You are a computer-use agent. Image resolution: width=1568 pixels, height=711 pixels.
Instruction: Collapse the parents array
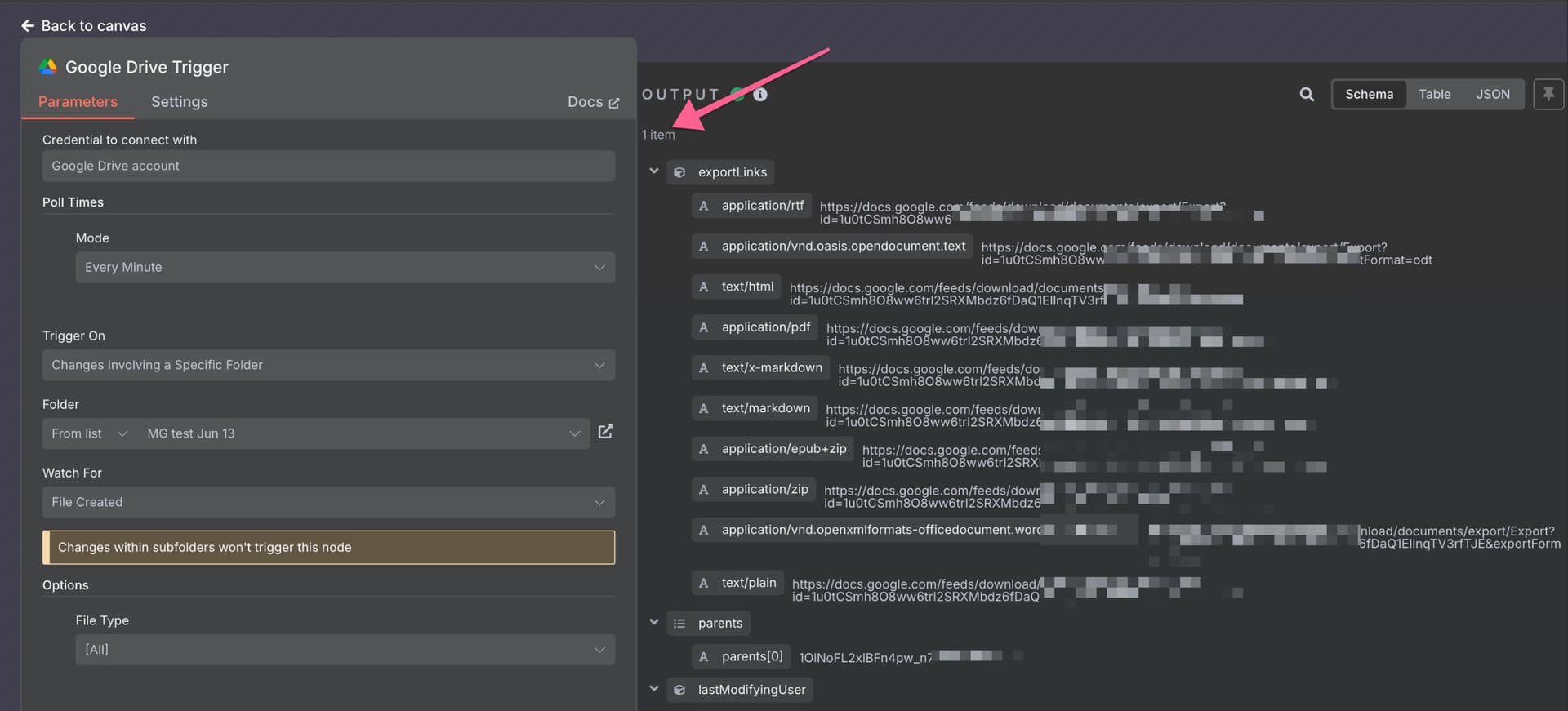653,622
